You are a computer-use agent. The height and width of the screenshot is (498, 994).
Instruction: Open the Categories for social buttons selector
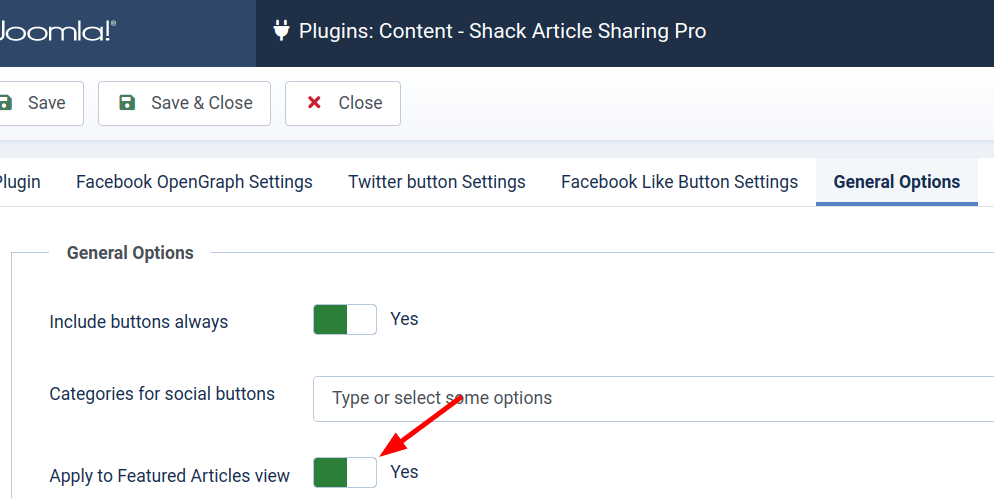(x=653, y=399)
